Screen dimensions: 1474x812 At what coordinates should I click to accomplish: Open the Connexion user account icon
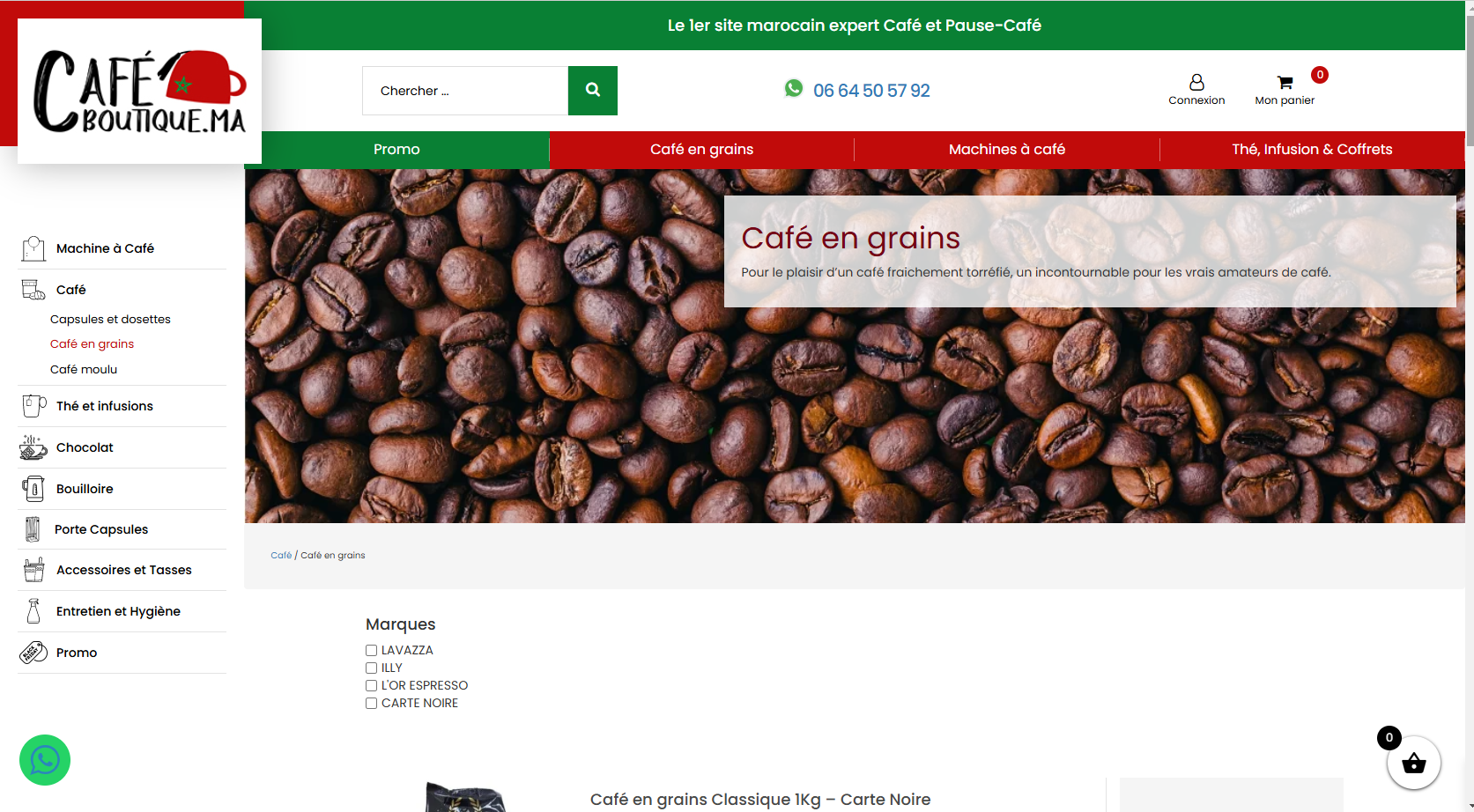point(1196,83)
